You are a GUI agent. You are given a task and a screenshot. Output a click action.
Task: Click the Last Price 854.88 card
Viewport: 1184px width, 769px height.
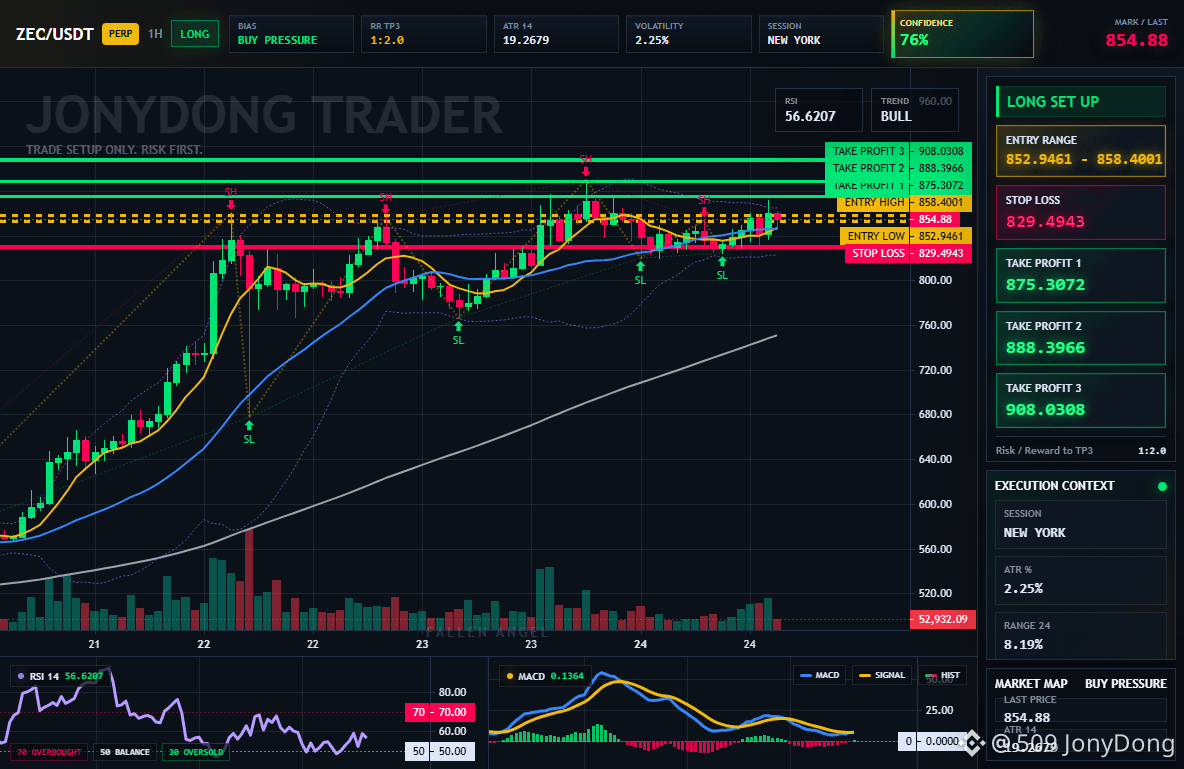pos(1081,709)
